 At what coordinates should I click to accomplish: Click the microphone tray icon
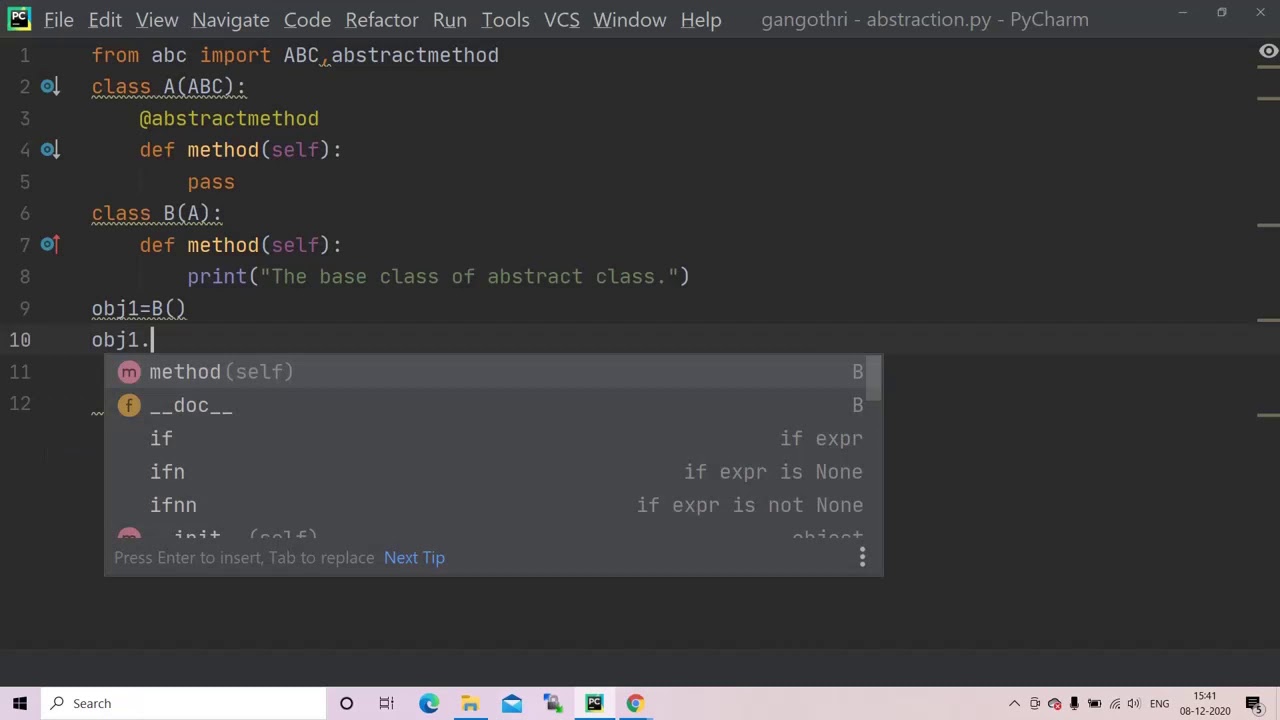(x=1074, y=704)
